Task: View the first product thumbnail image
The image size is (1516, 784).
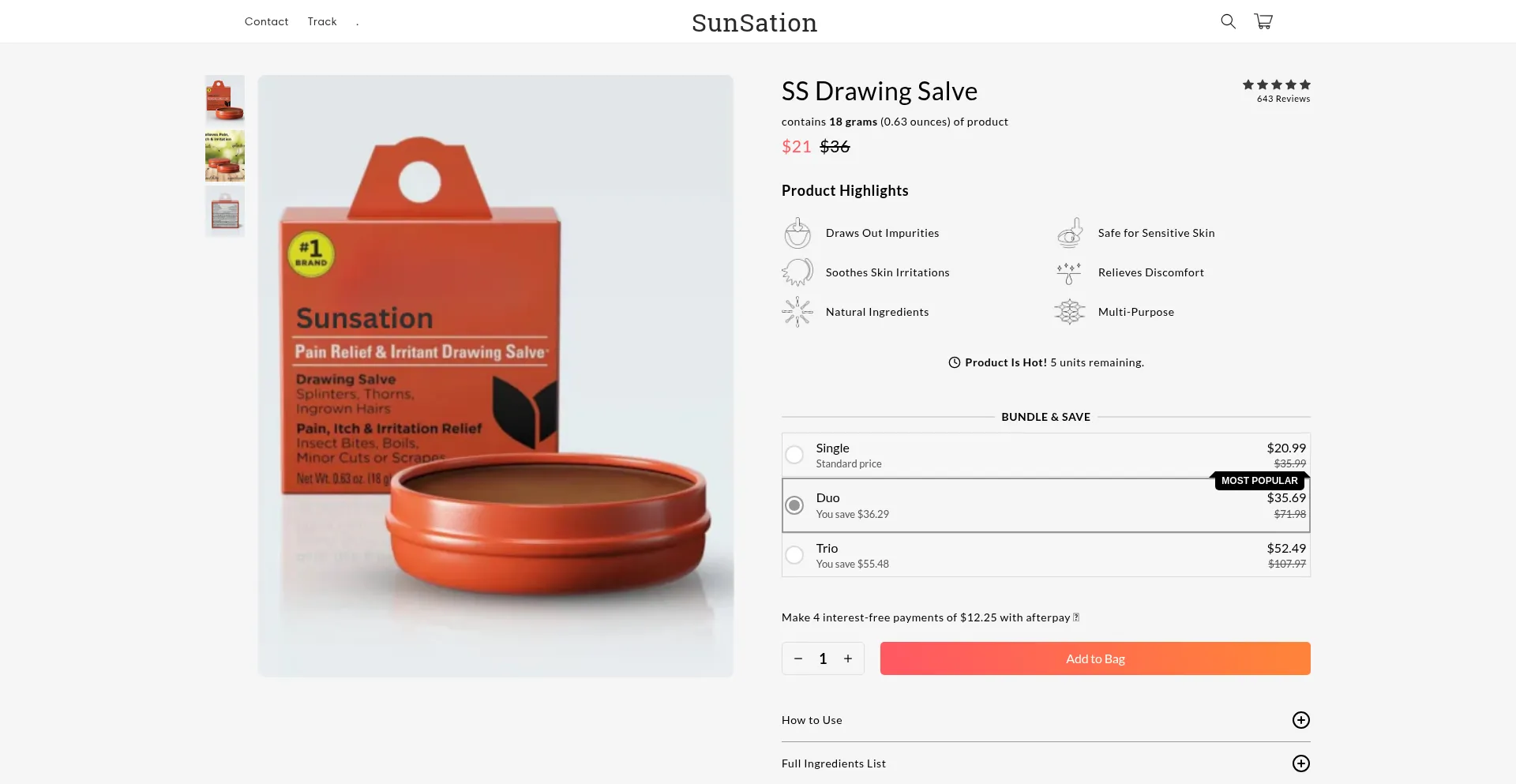Action: [225, 99]
